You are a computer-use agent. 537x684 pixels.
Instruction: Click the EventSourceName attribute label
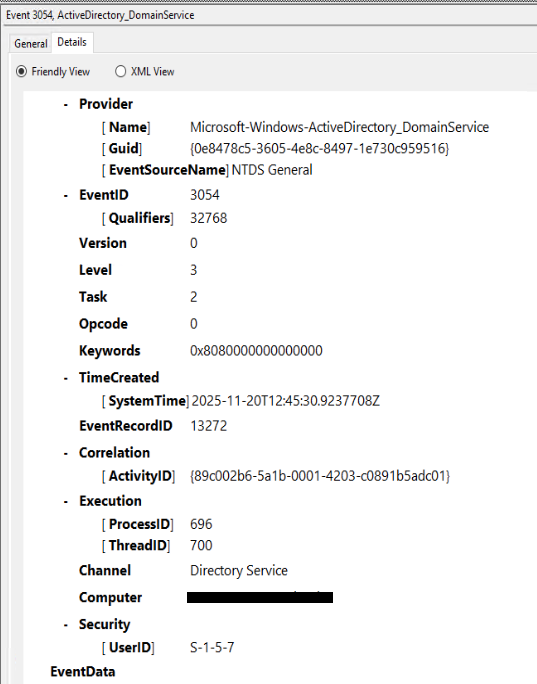click(165, 170)
